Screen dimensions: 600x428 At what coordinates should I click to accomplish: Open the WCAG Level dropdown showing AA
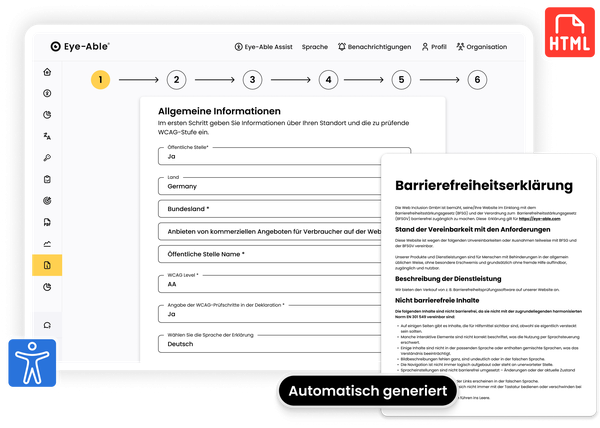269,284
